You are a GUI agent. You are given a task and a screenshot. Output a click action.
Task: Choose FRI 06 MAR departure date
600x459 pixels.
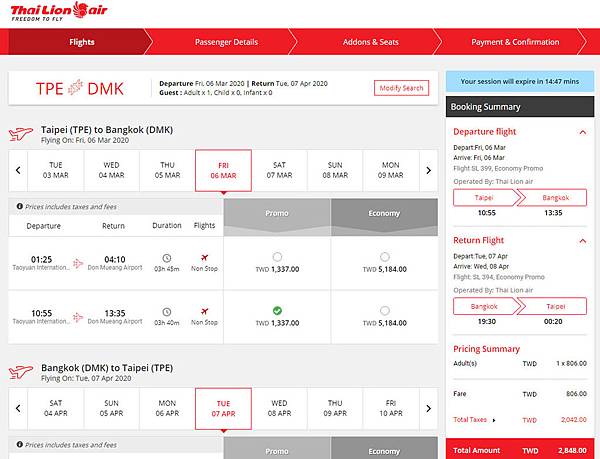coord(223,170)
